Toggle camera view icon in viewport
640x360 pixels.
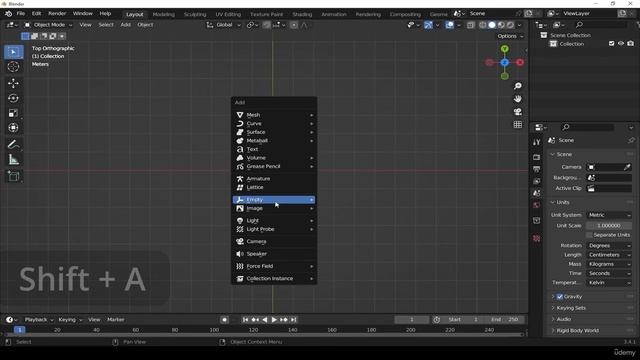(x=518, y=112)
